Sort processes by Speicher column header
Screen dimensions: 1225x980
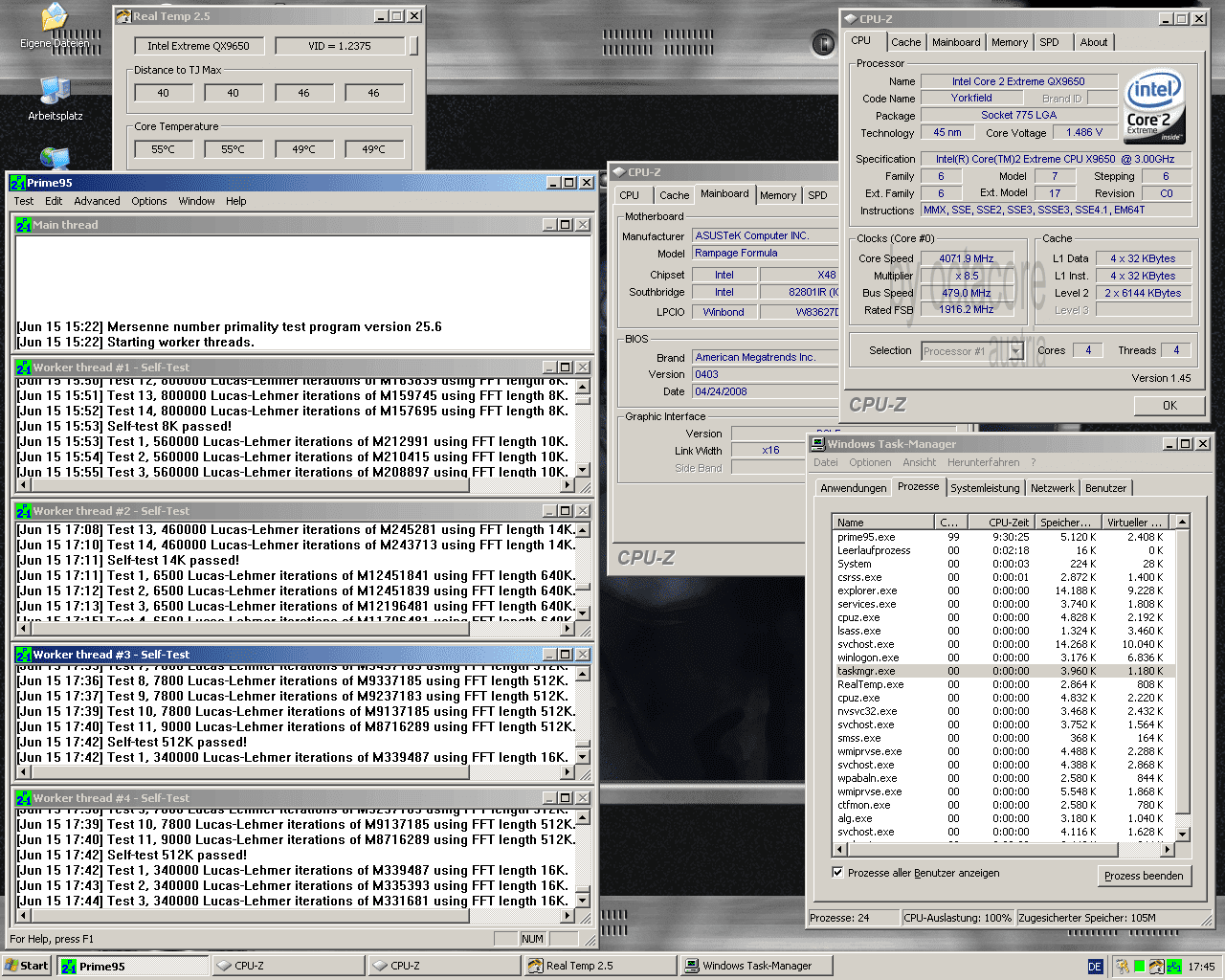pyautogui.click(x=1066, y=523)
